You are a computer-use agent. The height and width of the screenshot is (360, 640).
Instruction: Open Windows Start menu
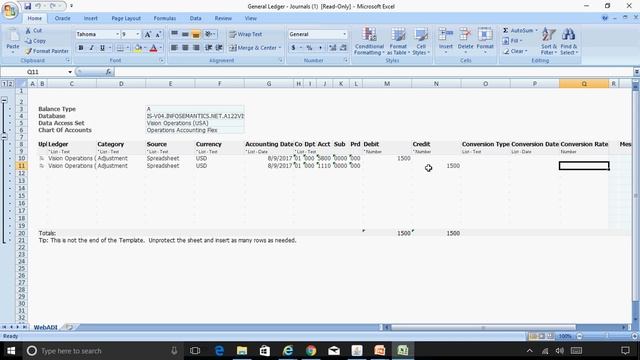[11, 351]
